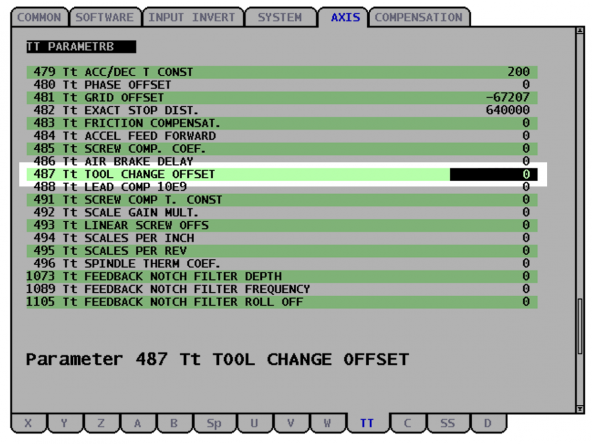
Task: Select the INPUT INVERT tab
Action: [192, 17]
